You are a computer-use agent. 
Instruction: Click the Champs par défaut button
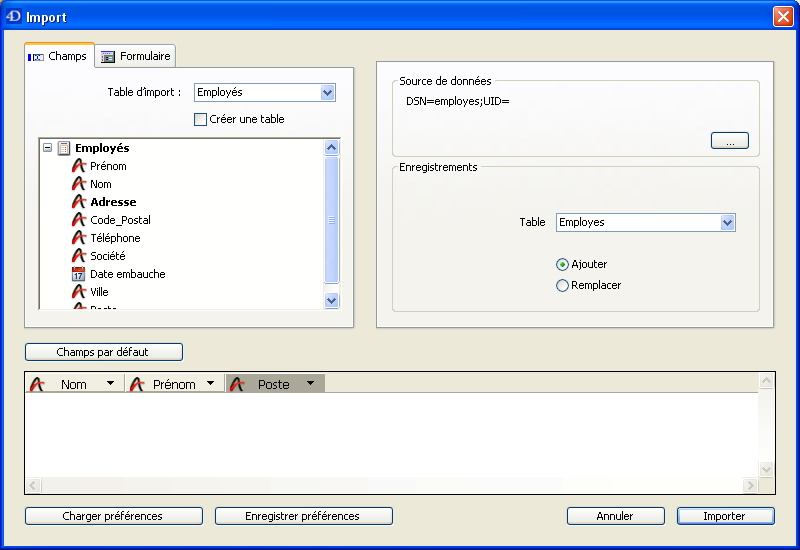104,352
